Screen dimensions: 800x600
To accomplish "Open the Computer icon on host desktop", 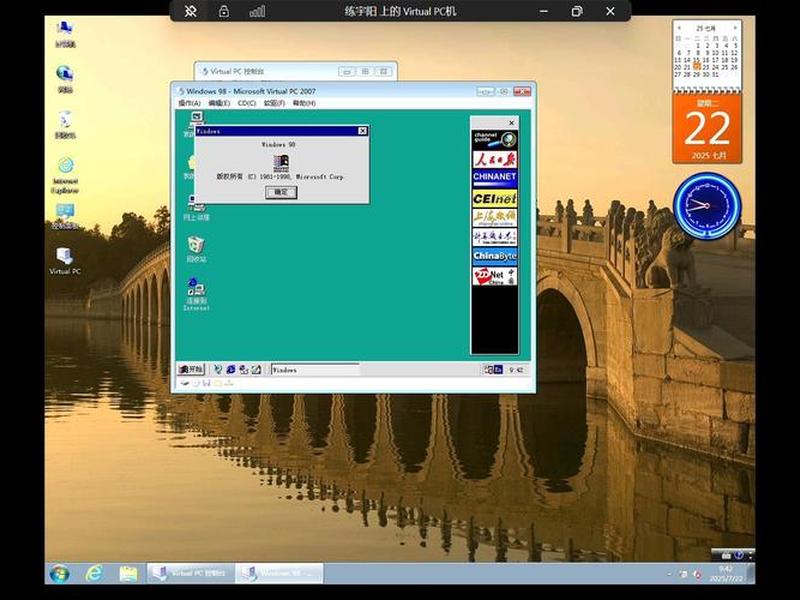I will pyautogui.click(x=65, y=34).
